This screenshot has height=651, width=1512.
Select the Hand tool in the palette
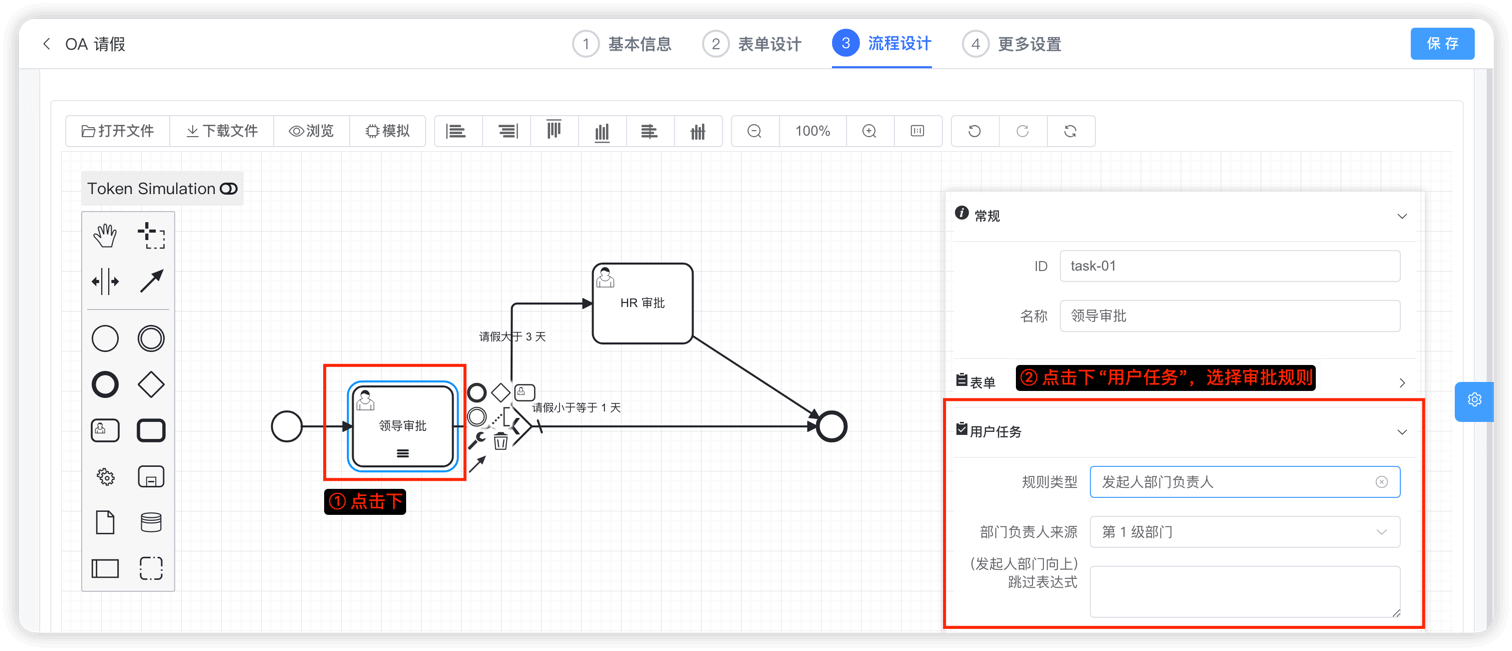(105, 235)
